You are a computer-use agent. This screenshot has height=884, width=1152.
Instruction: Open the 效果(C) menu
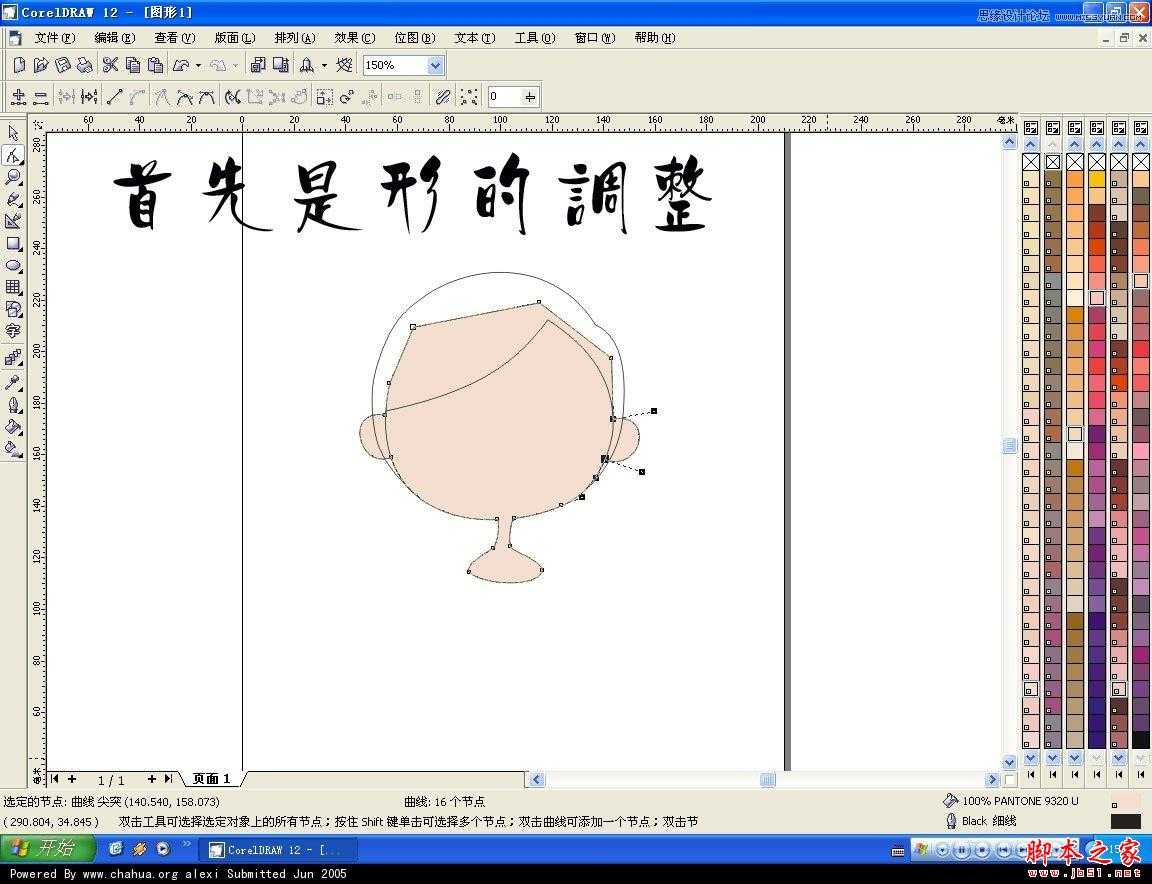pos(355,37)
